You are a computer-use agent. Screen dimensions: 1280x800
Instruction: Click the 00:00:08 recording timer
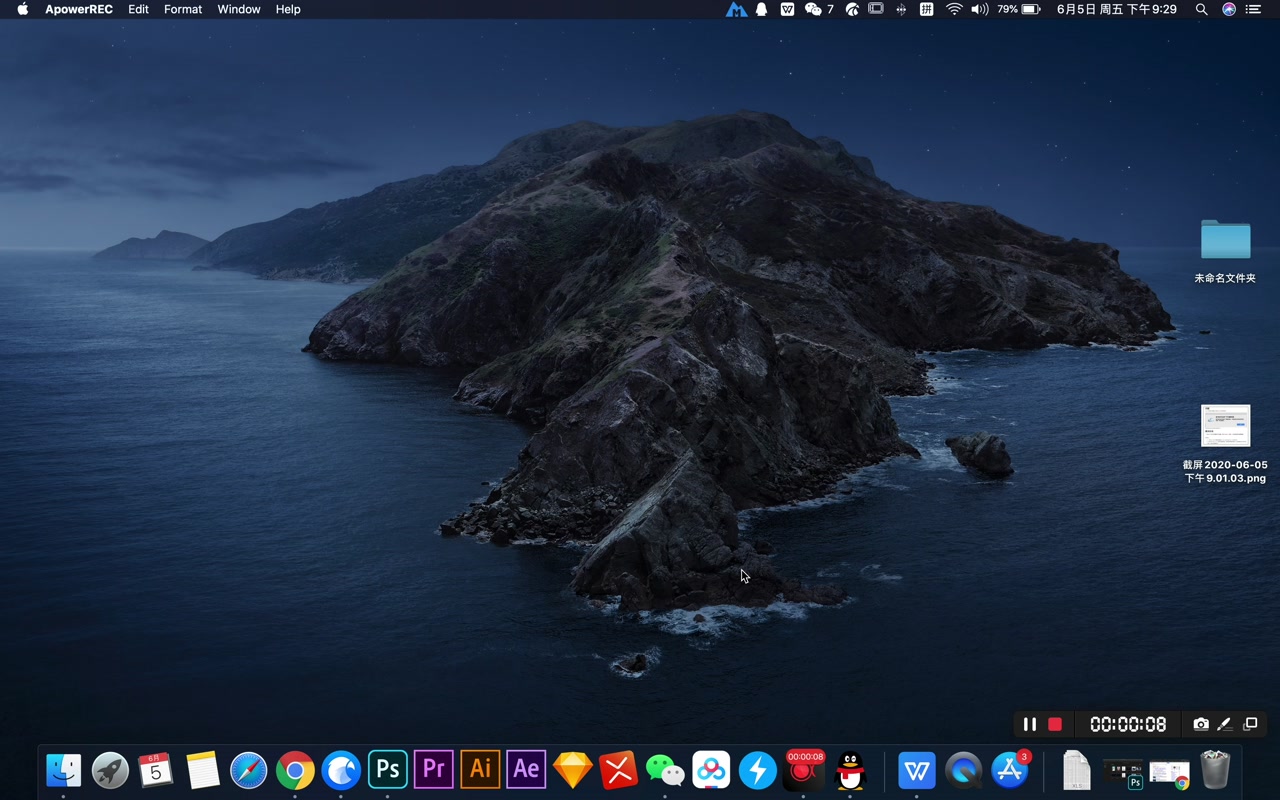coord(1128,724)
